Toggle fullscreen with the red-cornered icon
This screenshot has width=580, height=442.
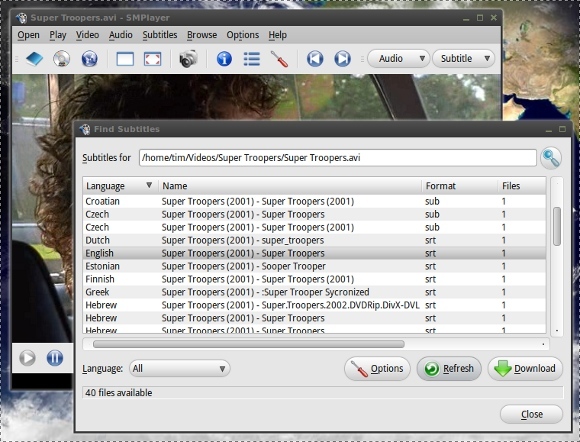[152, 59]
